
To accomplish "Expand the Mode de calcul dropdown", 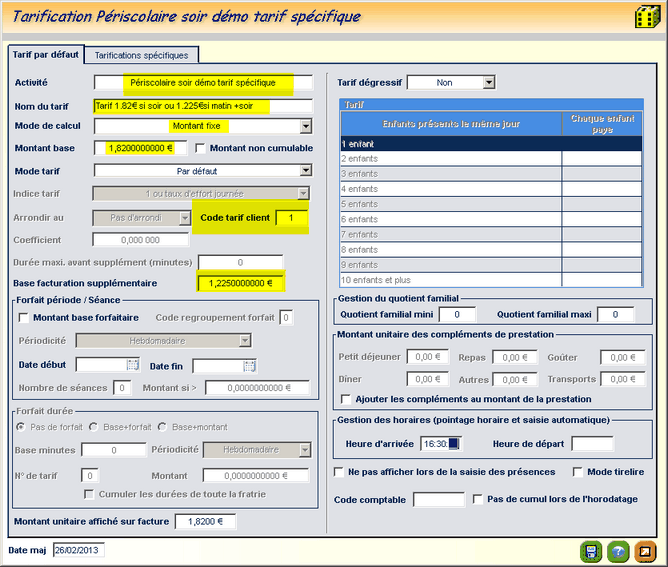I will (x=306, y=126).
